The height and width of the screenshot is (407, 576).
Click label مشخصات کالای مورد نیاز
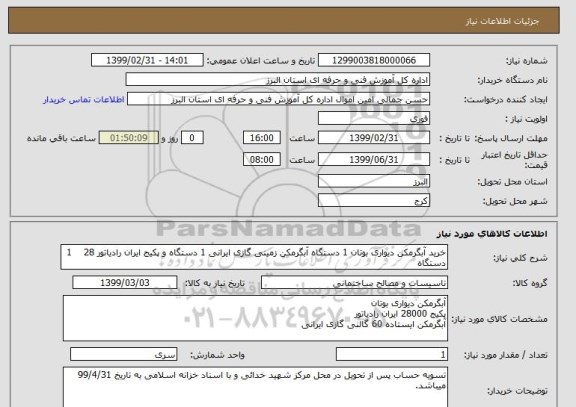tap(500, 319)
